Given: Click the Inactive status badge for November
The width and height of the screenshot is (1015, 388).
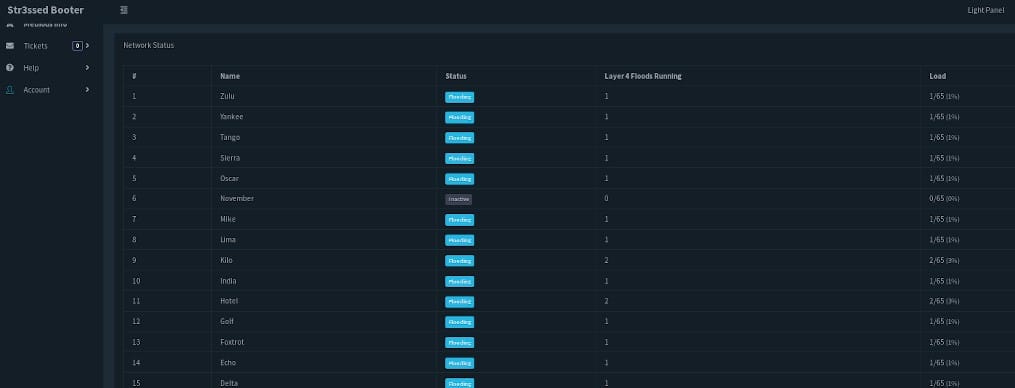Looking at the screenshot, I should click(458, 199).
